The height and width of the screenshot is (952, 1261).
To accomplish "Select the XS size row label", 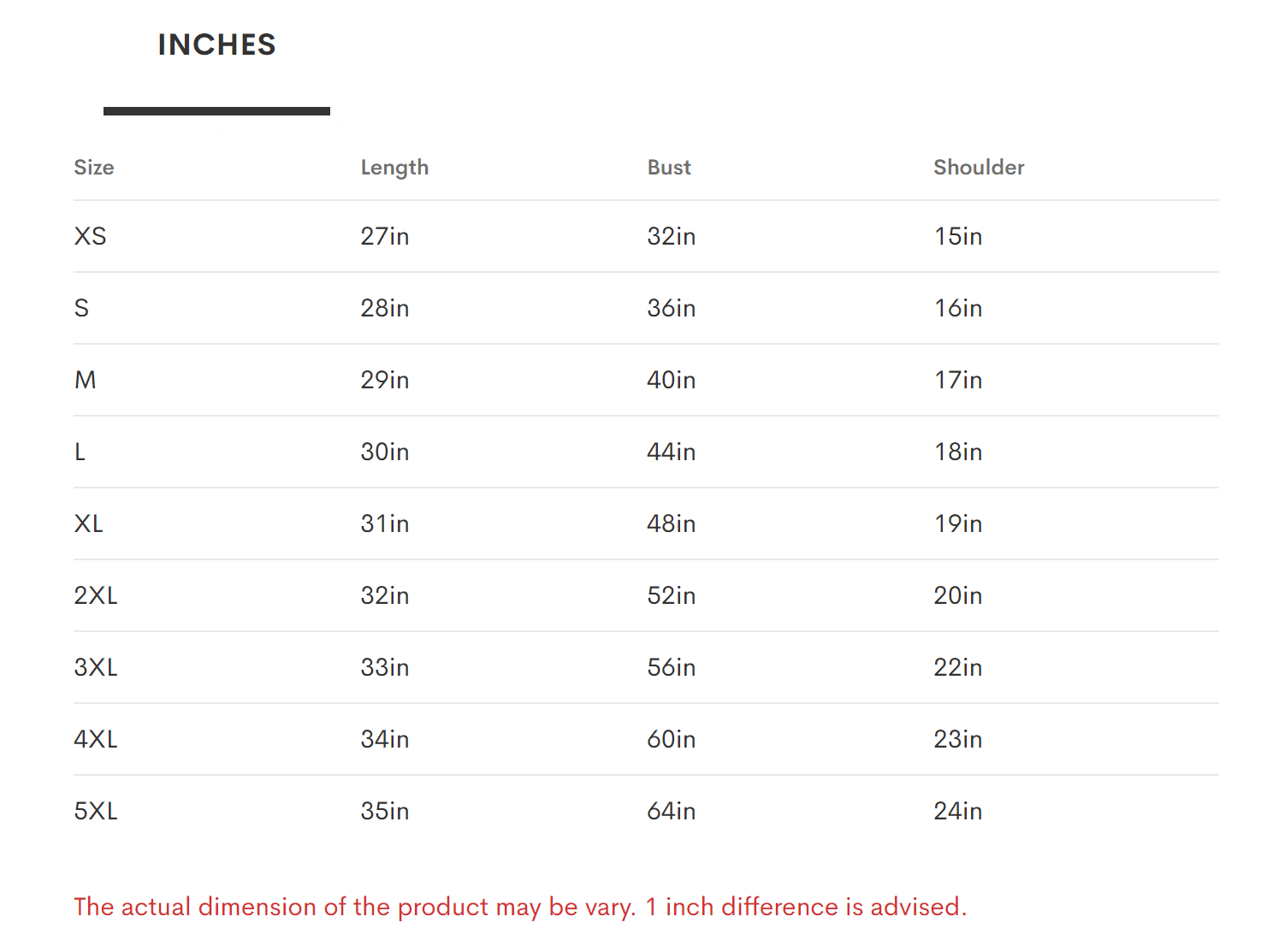I will tap(91, 236).
